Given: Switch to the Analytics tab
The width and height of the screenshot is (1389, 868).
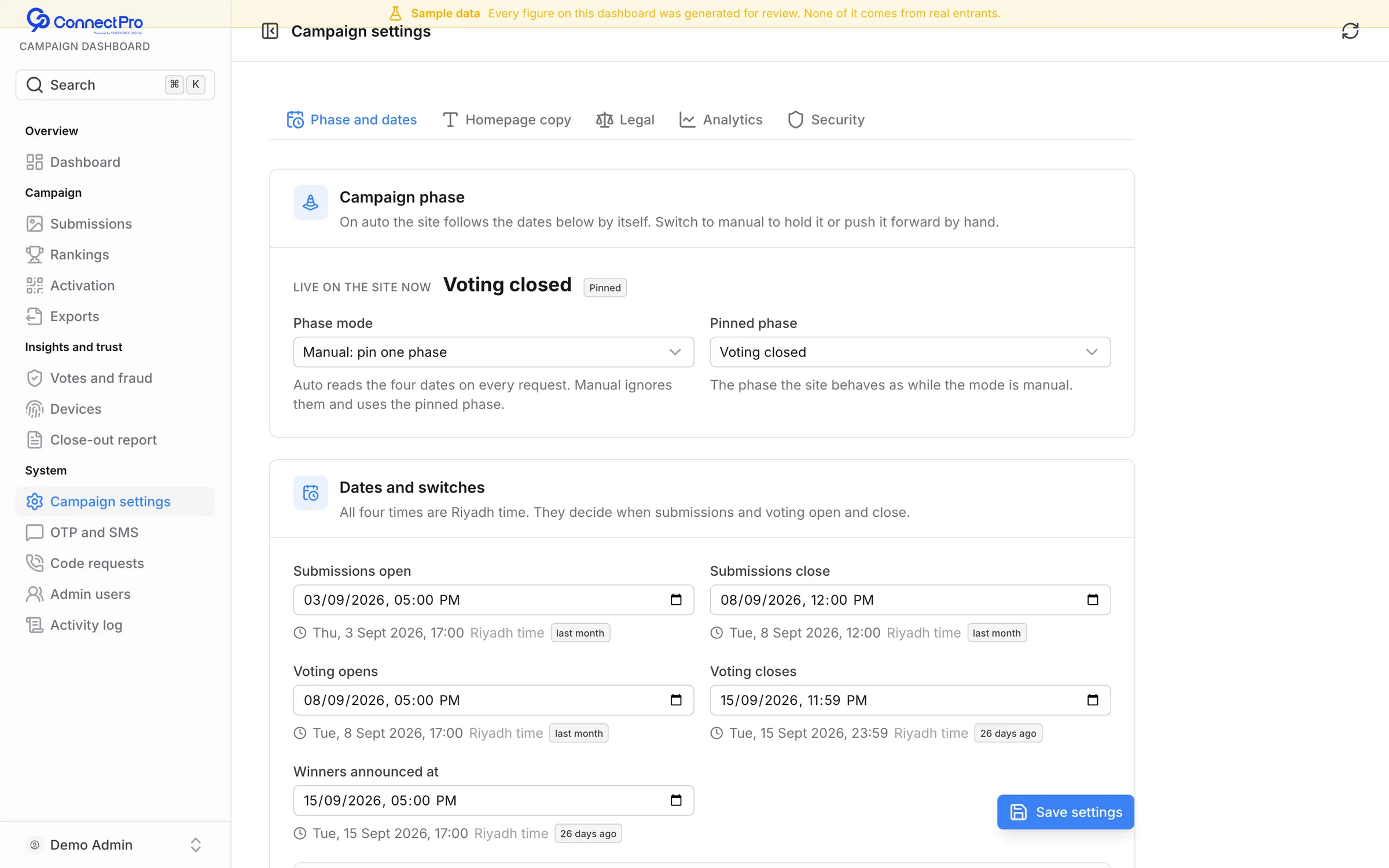Looking at the screenshot, I should pos(721,120).
